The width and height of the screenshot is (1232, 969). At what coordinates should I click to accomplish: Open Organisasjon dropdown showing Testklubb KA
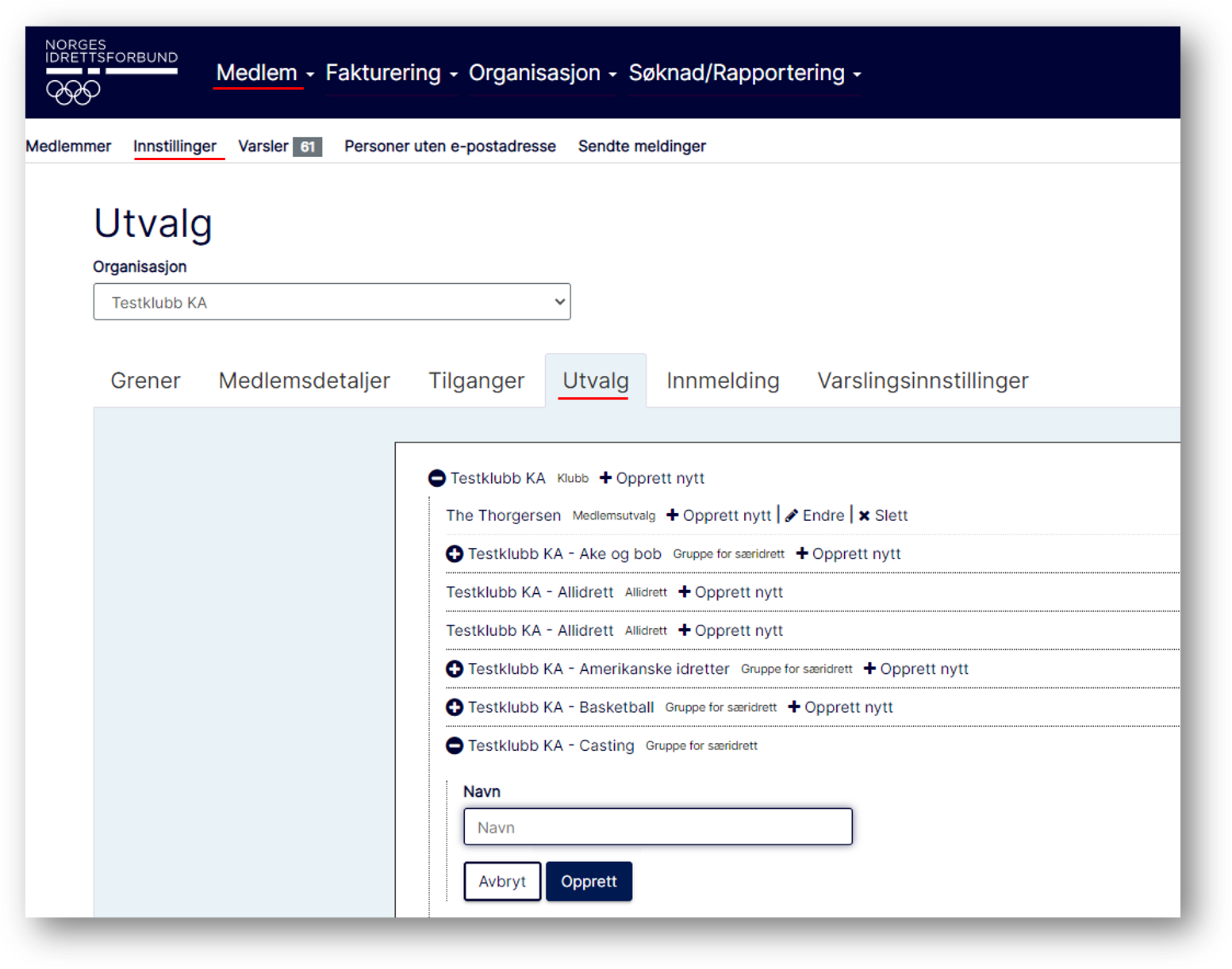(332, 302)
